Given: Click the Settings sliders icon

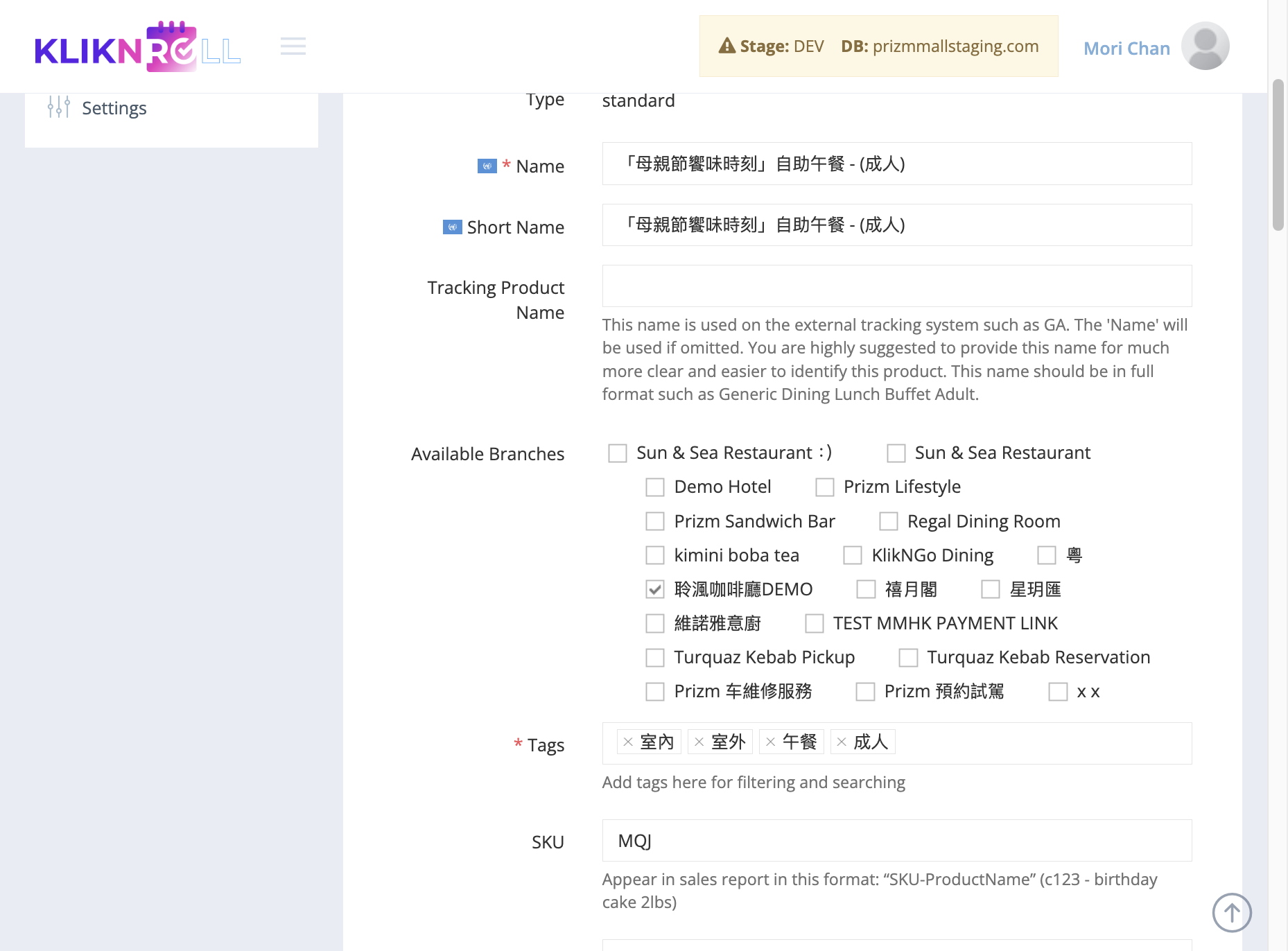Looking at the screenshot, I should tap(59, 107).
